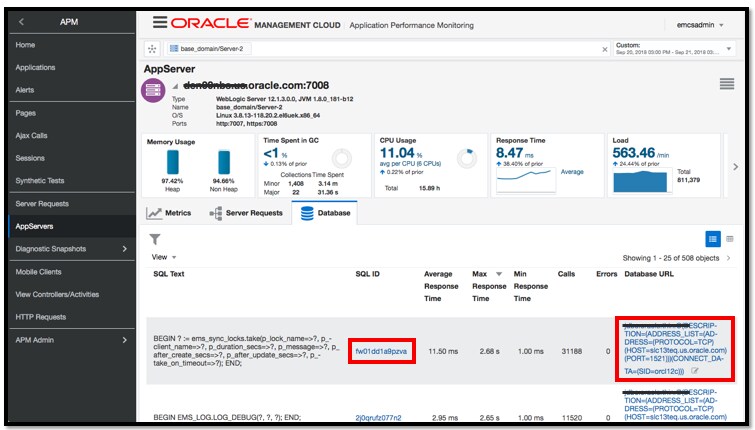
Task: Advance metric cards with the right chevron
Action: click(x=735, y=167)
